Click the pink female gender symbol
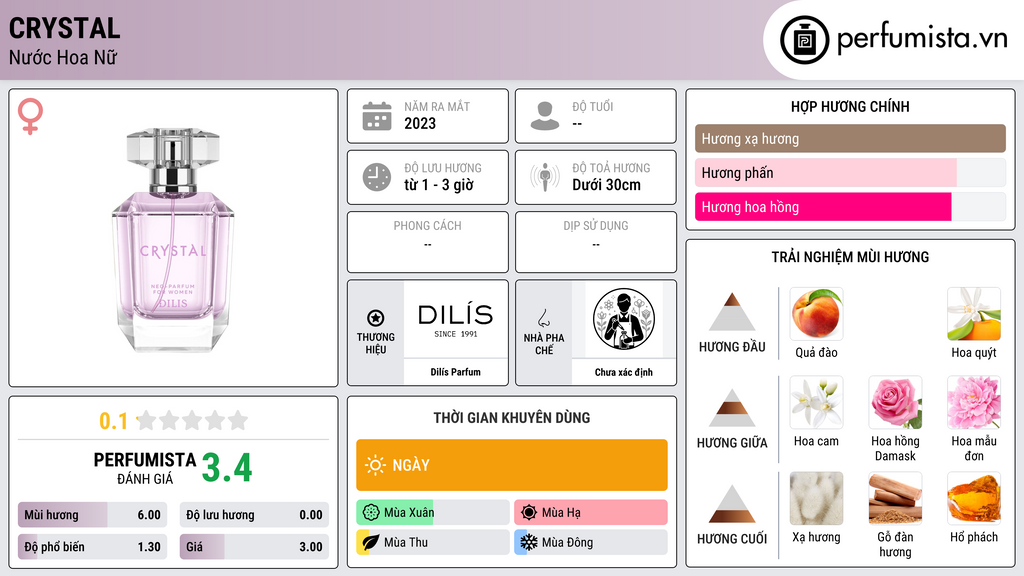This screenshot has width=1024, height=576. (30, 116)
